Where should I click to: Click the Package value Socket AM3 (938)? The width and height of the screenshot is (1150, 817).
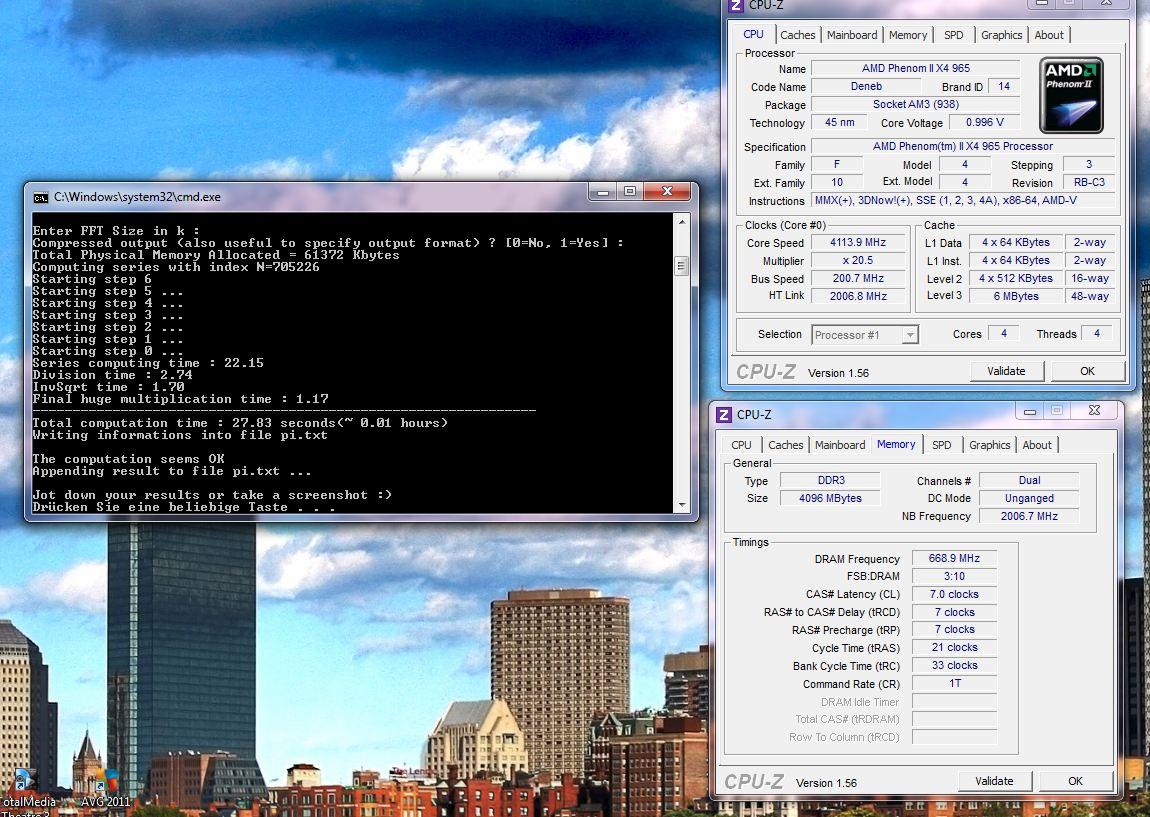(915, 104)
